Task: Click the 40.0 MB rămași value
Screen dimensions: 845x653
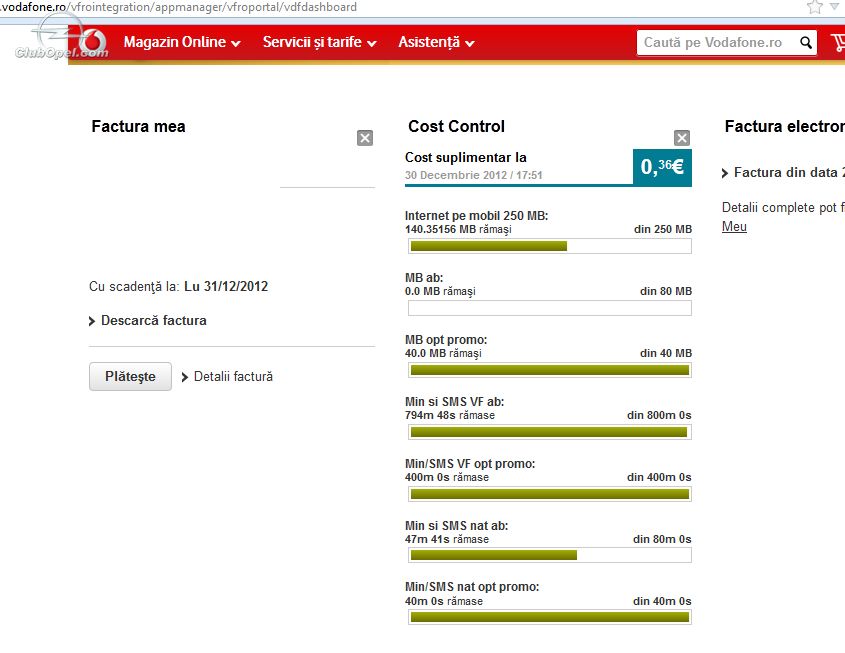Action: coord(443,353)
